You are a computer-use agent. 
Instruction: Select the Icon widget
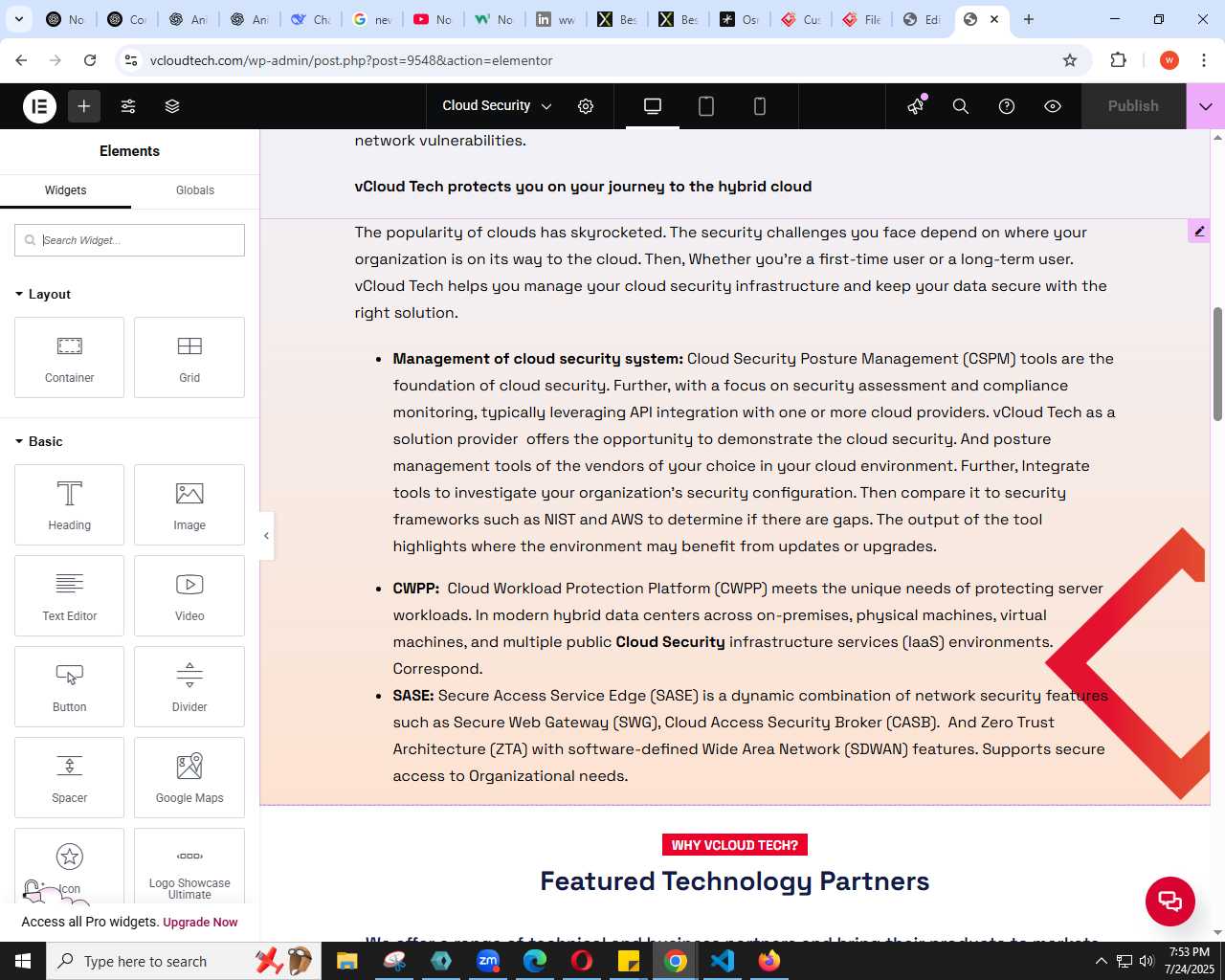69,865
